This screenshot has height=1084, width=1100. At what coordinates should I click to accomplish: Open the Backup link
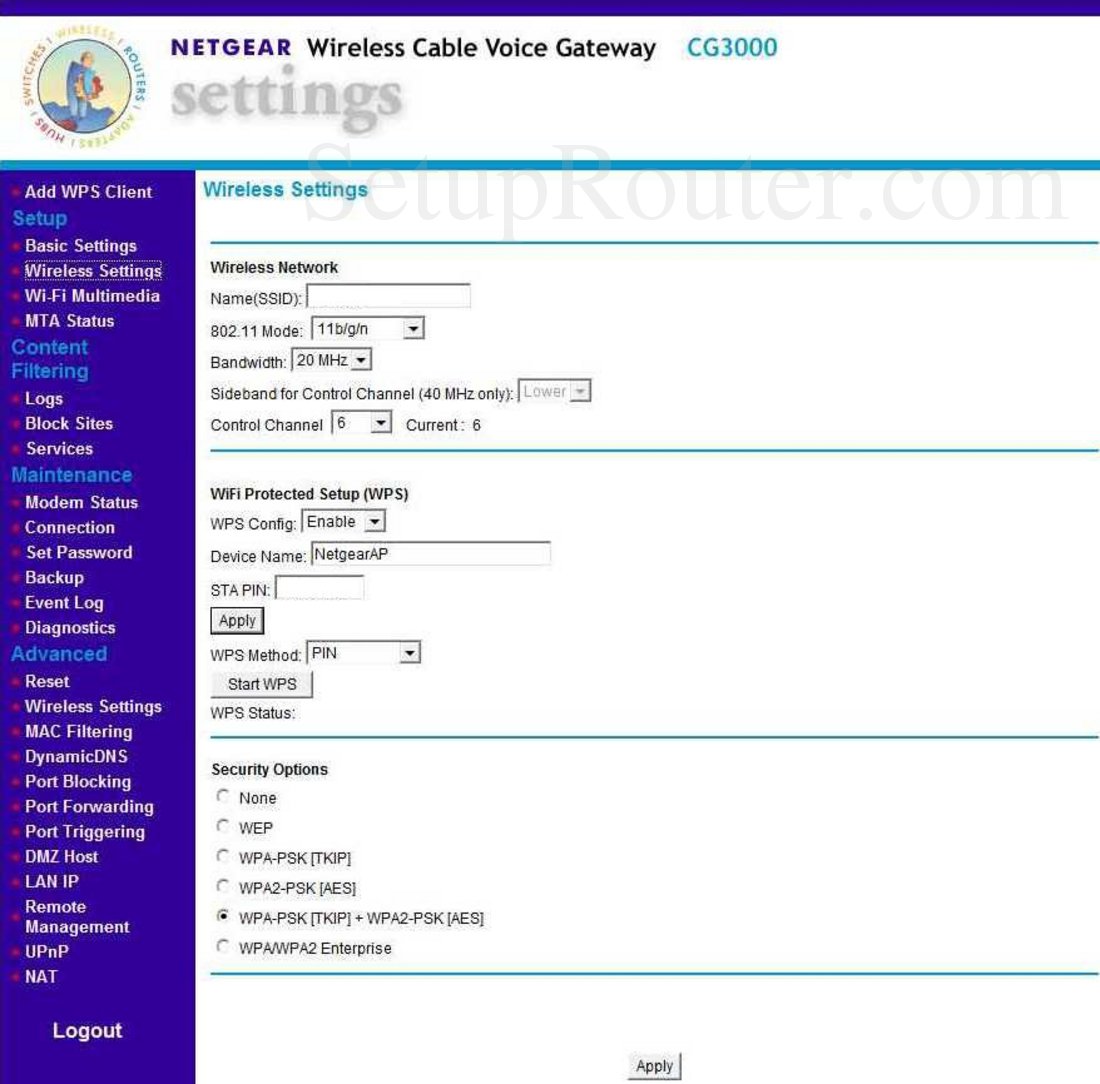(54, 577)
